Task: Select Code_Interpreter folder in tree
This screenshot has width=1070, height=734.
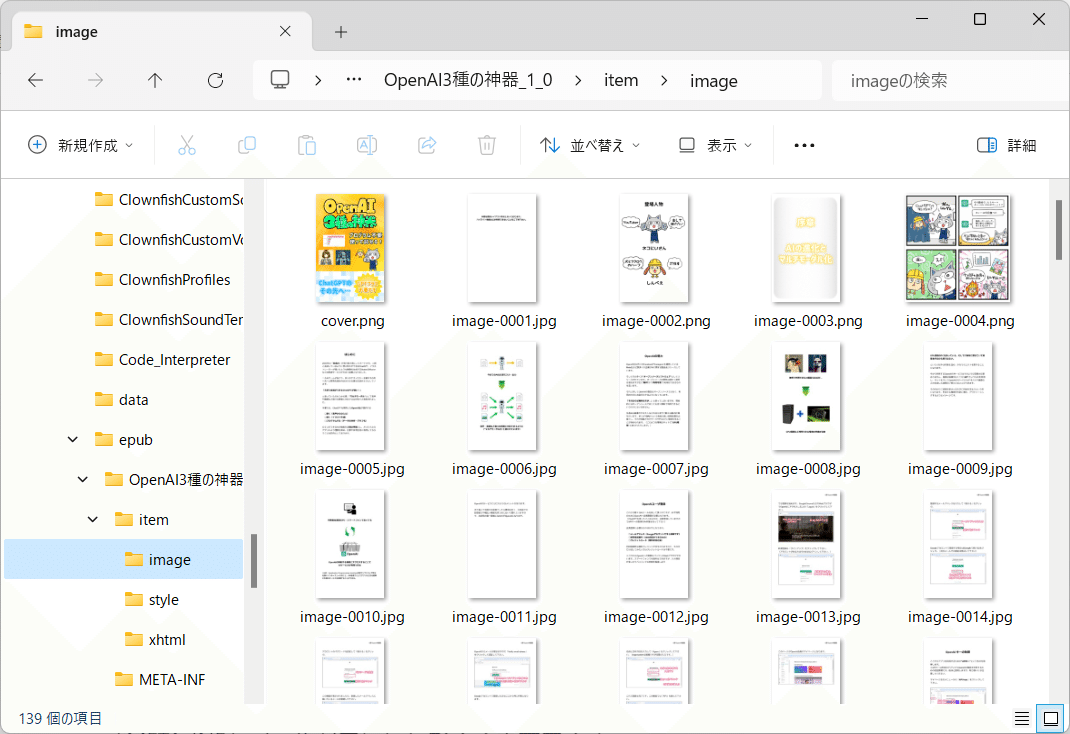Action: coord(162,359)
